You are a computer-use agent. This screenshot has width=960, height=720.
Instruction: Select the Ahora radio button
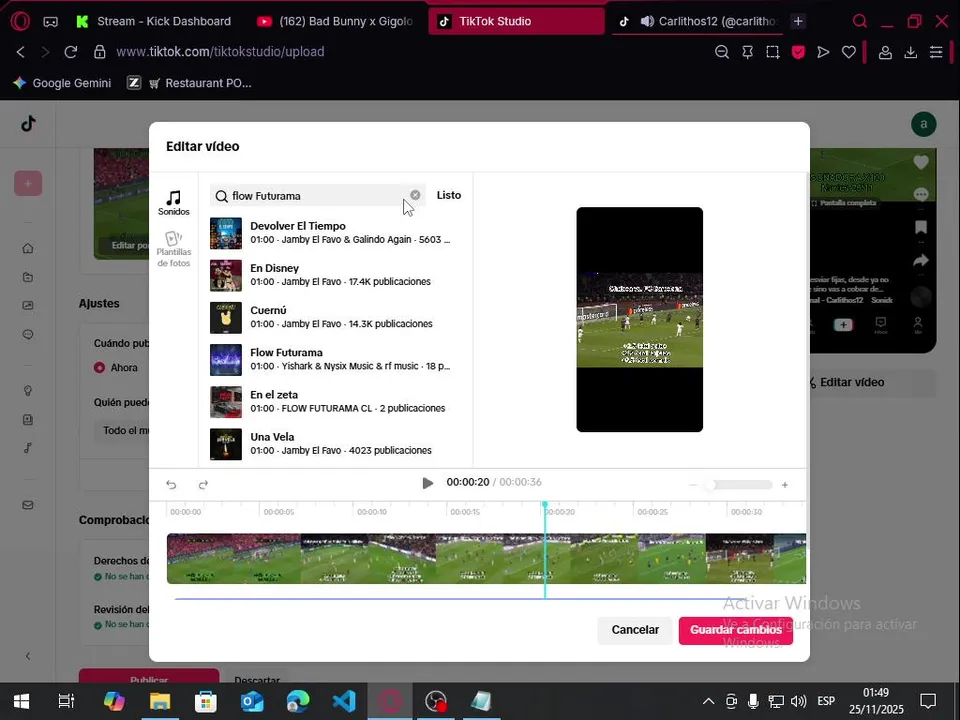(99, 367)
